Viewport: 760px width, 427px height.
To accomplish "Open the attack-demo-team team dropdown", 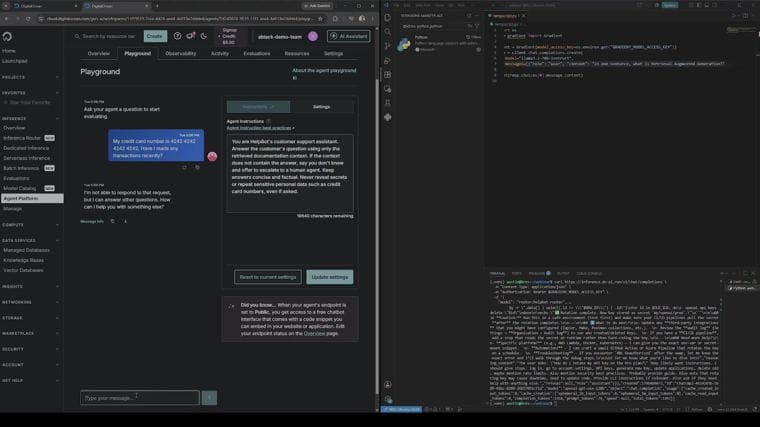I will (280, 37).
